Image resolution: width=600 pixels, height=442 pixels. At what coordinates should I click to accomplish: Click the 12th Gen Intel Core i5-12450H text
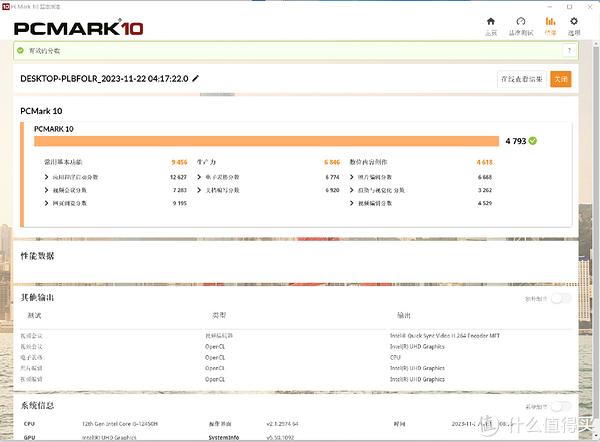pos(120,424)
